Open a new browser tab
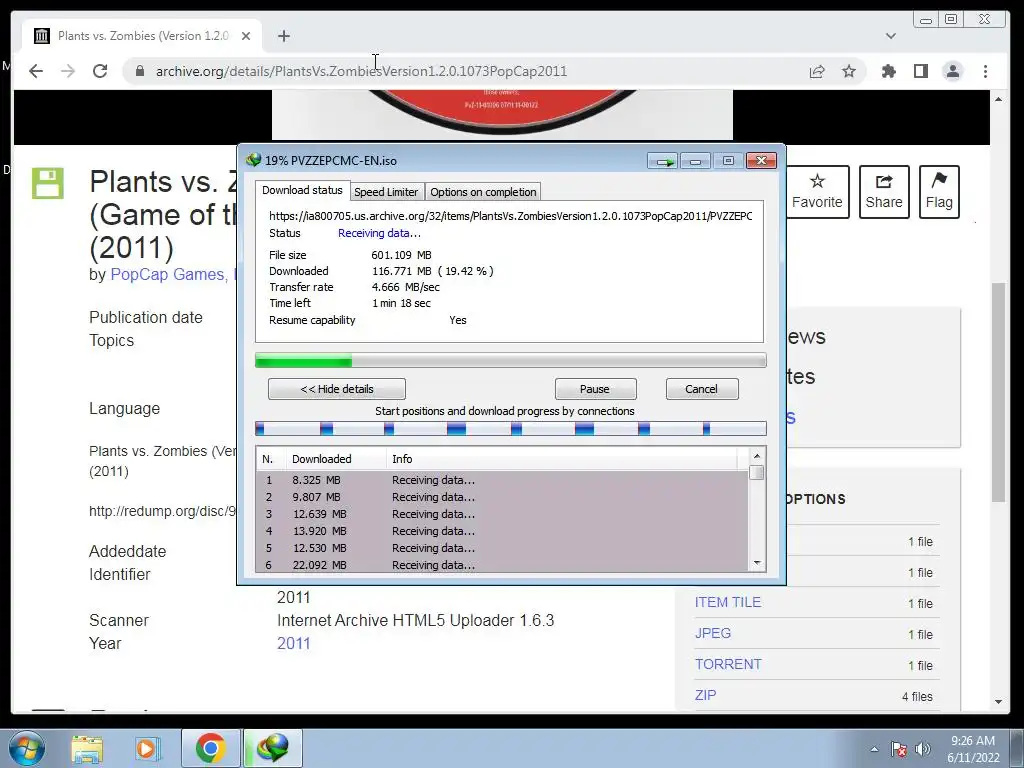 coord(283,36)
